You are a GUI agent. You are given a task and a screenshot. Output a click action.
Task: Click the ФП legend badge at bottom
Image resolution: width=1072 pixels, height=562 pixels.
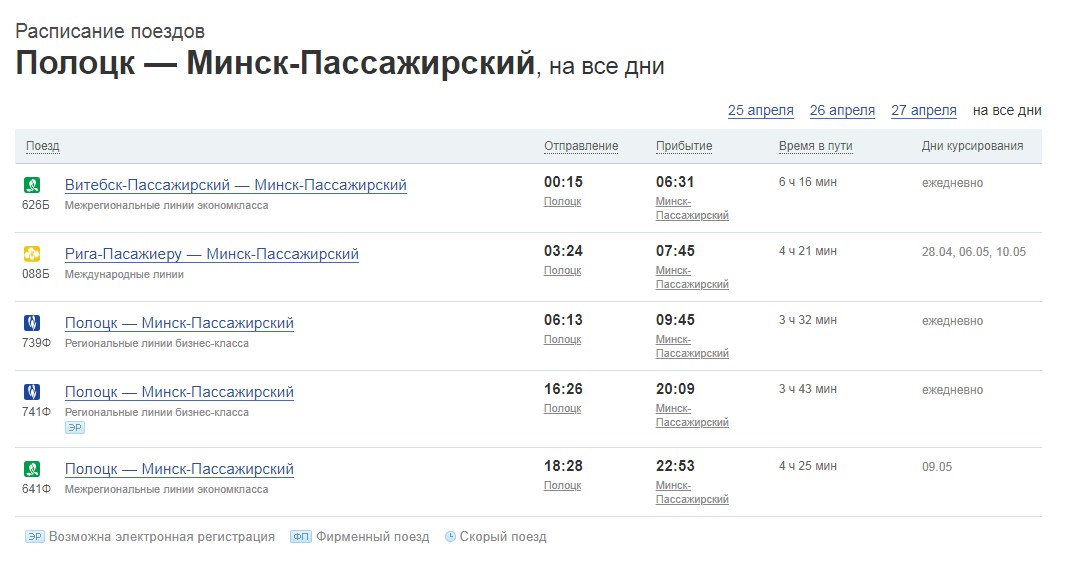click(x=300, y=537)
